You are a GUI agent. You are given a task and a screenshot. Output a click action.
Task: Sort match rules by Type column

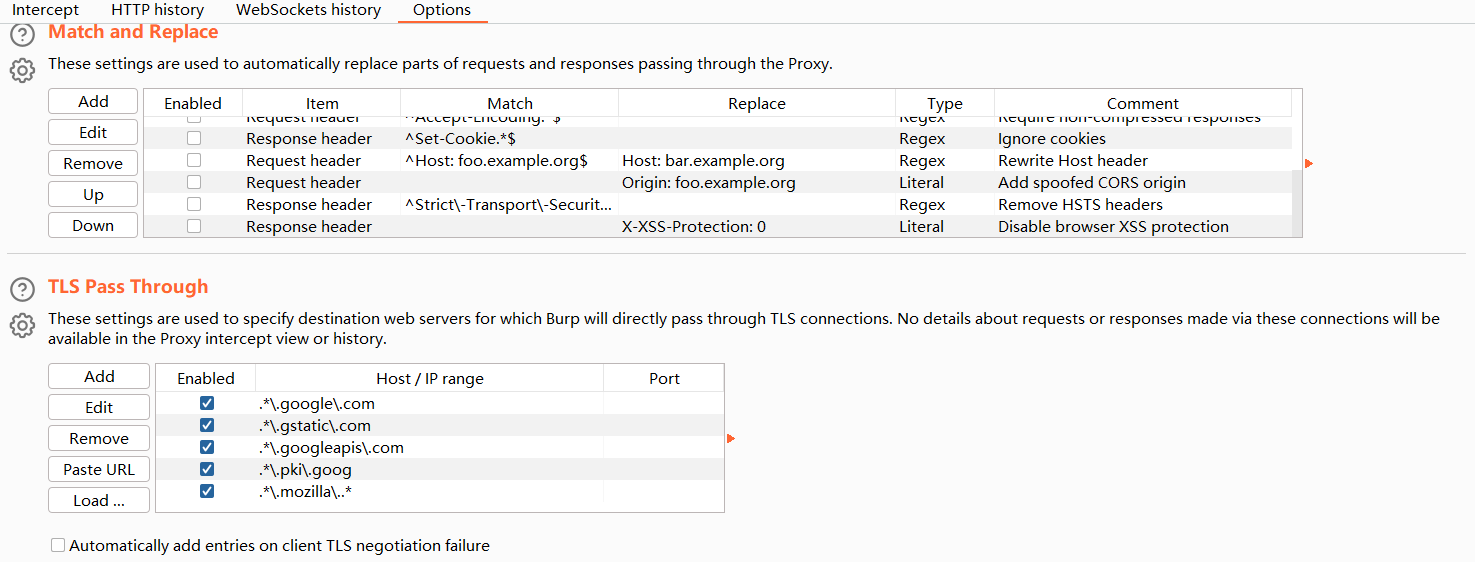[945, 103]
